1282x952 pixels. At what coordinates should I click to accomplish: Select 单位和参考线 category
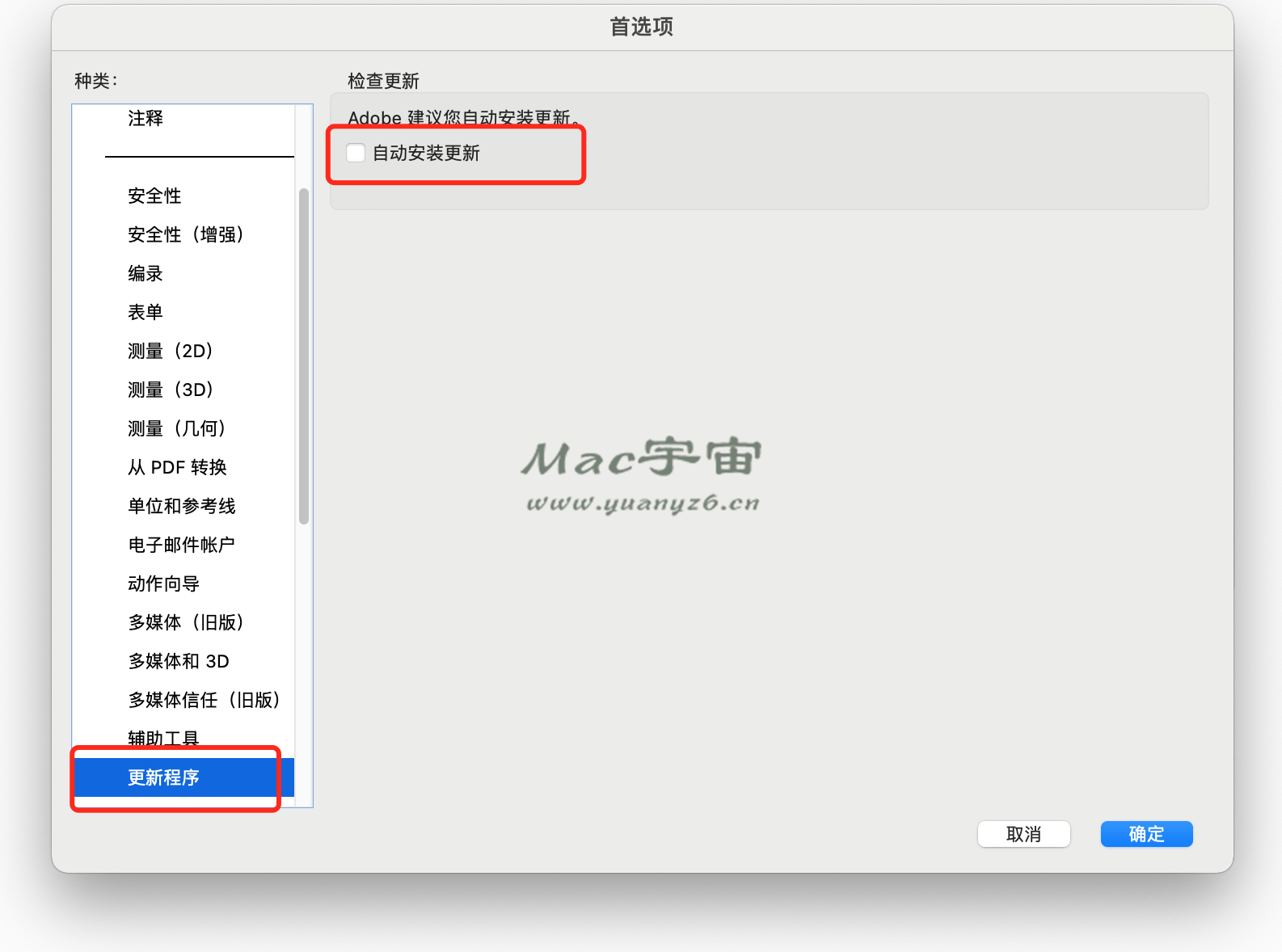[182, 506]
